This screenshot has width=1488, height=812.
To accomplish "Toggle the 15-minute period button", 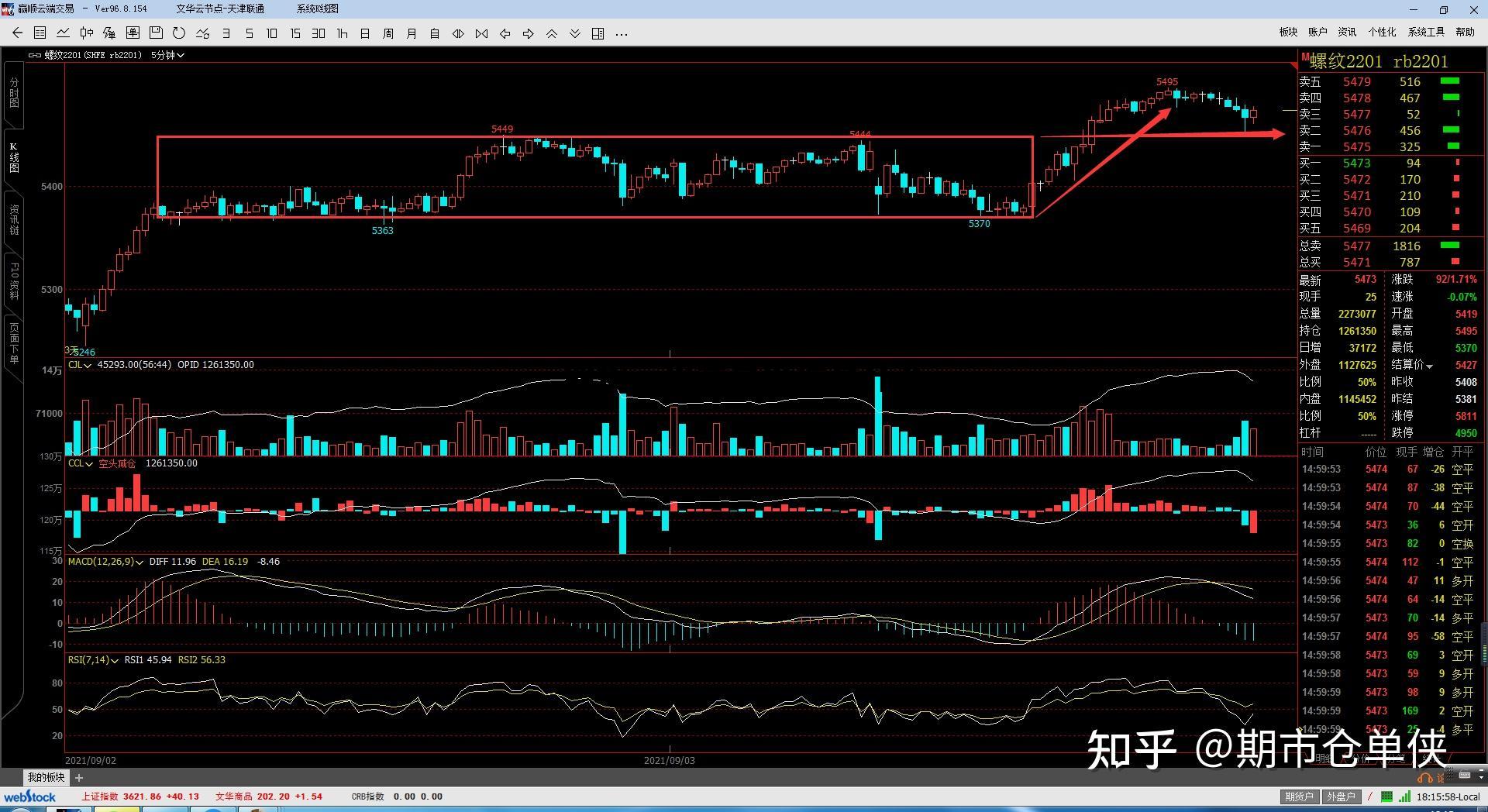I will (x=295, y=33).
